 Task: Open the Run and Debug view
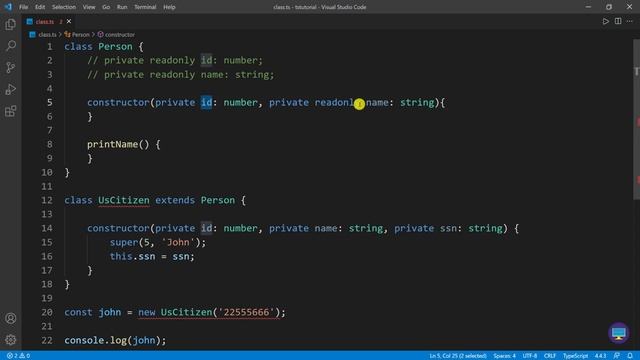(x=11, y=89)
